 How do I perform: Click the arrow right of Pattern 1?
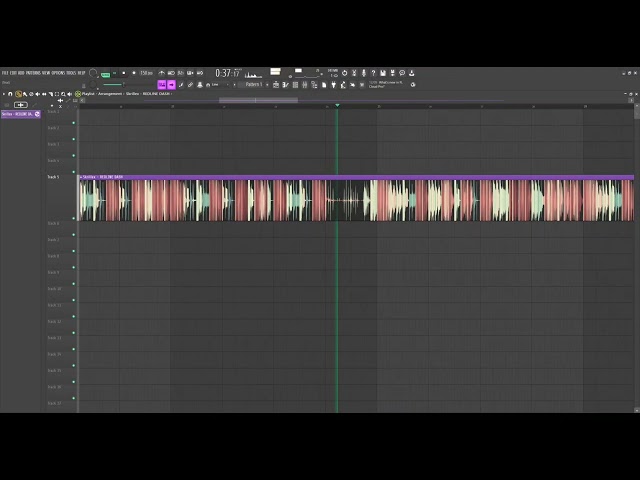tap(267, 84)
